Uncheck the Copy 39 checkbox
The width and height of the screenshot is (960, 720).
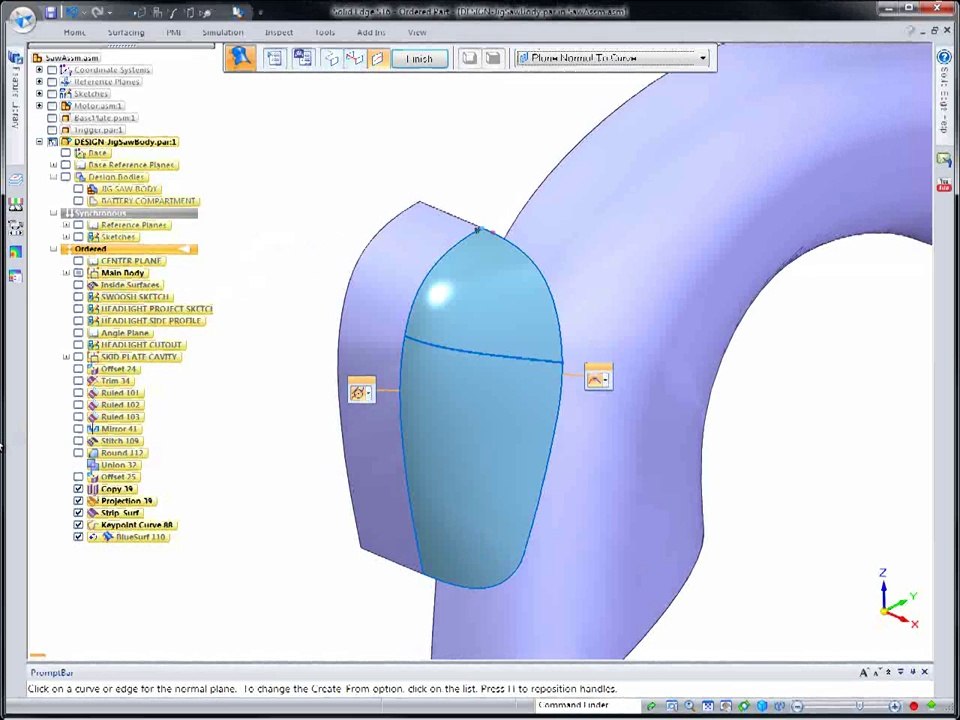pos(78,489)
